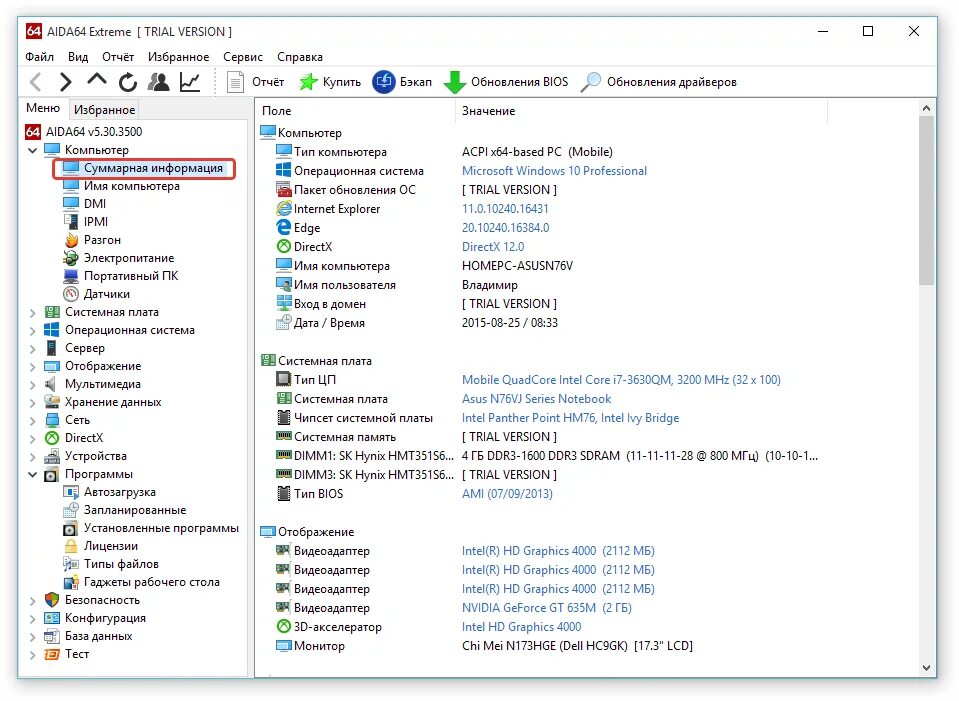Image resolution: width=959 pixels, height=701 pixels.
Task: Open the DirectX 12.0 value link
Action: (x=493, y=247)
